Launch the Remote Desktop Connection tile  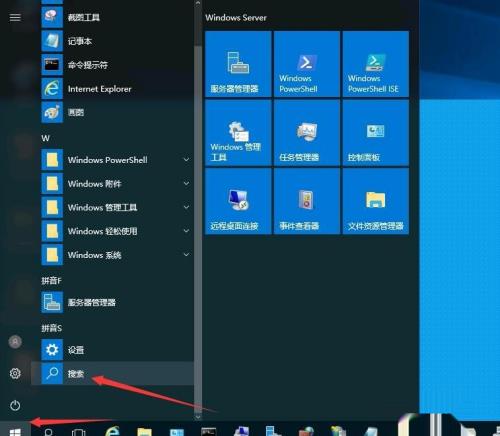pyautogui.click(x=238, y=201)
